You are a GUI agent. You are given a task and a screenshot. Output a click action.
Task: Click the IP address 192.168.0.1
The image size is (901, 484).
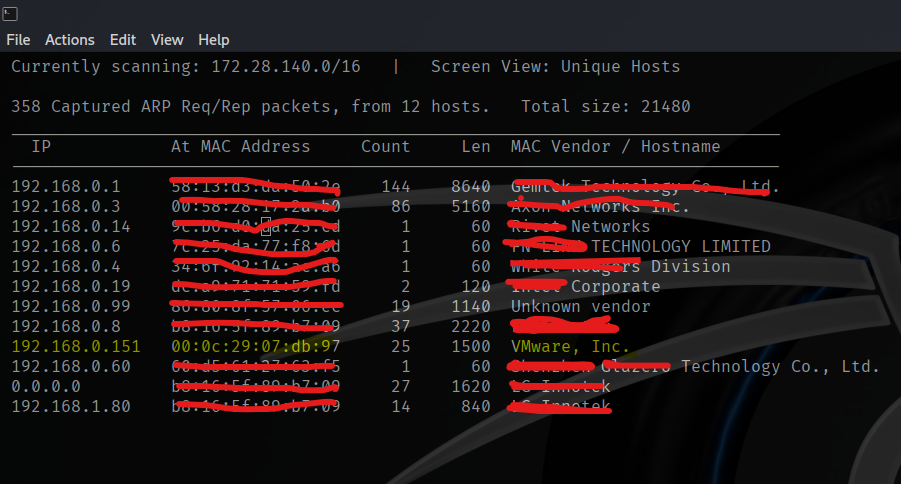[x=66, y=186]
